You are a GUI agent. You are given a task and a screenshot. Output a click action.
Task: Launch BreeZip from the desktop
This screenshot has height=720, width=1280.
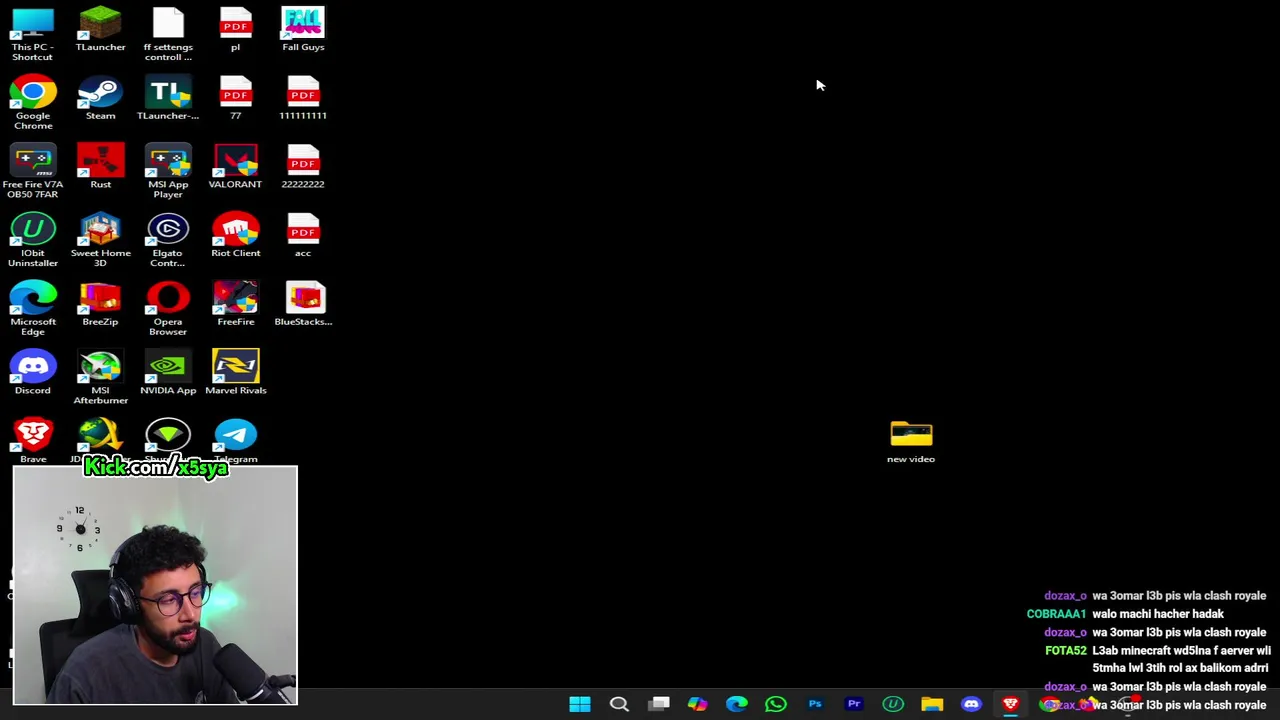point(100,304)
